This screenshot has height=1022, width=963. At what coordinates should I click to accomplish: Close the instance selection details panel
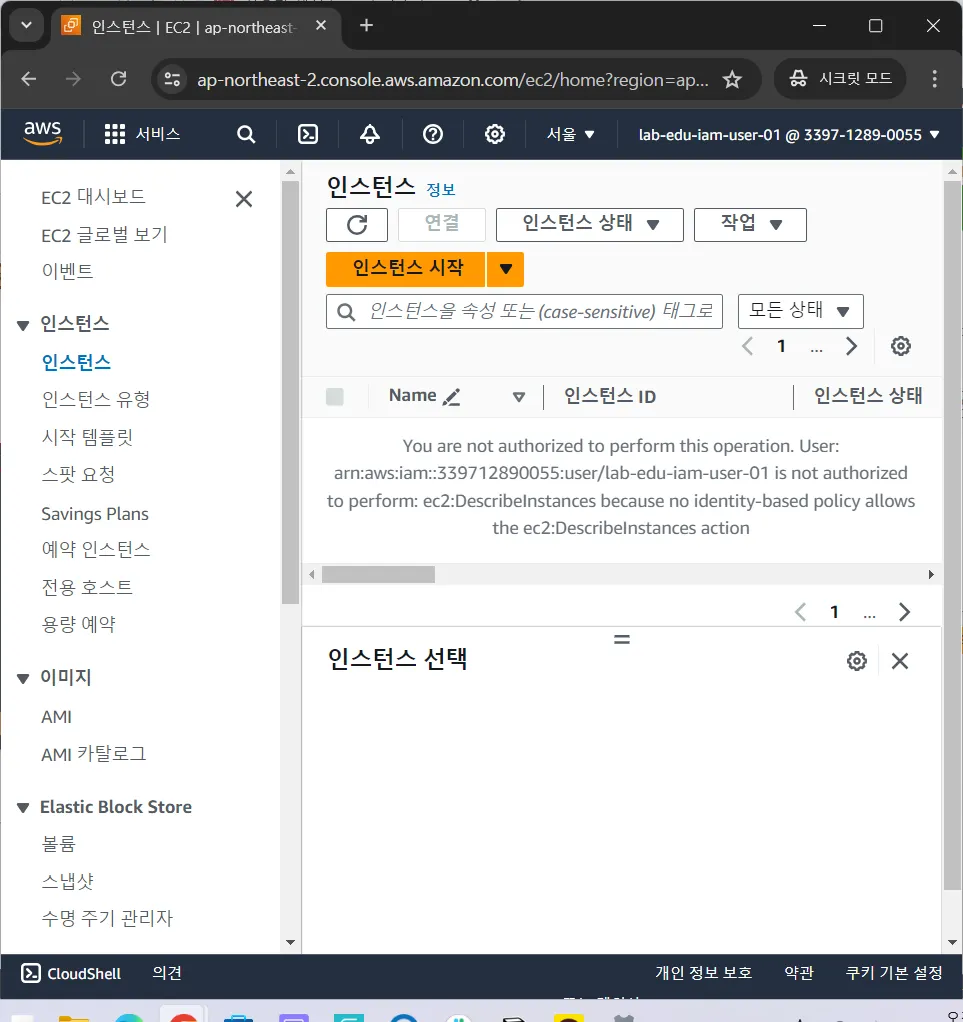pyautogui.click(x=900, y=661)
